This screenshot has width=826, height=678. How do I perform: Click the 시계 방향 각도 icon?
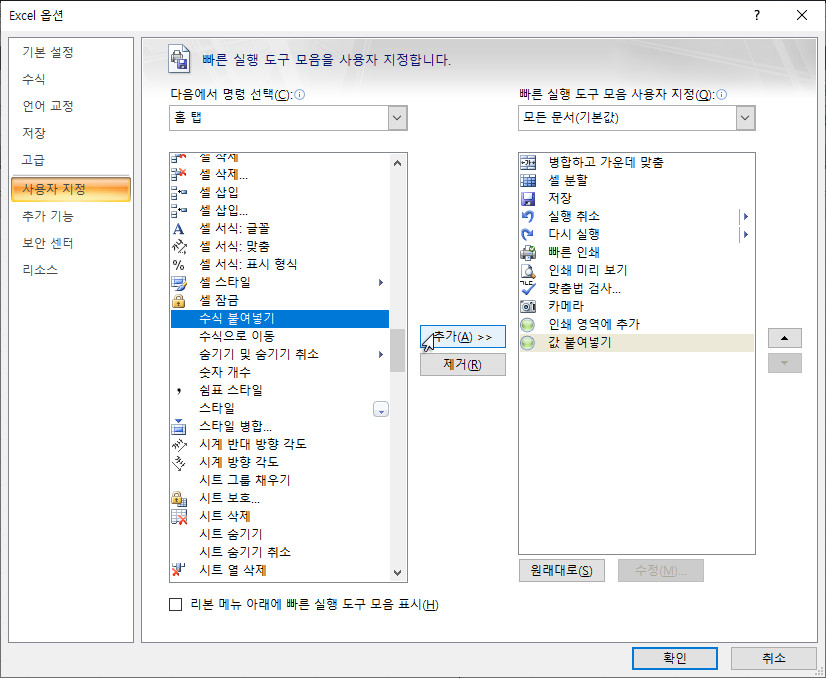179,463
